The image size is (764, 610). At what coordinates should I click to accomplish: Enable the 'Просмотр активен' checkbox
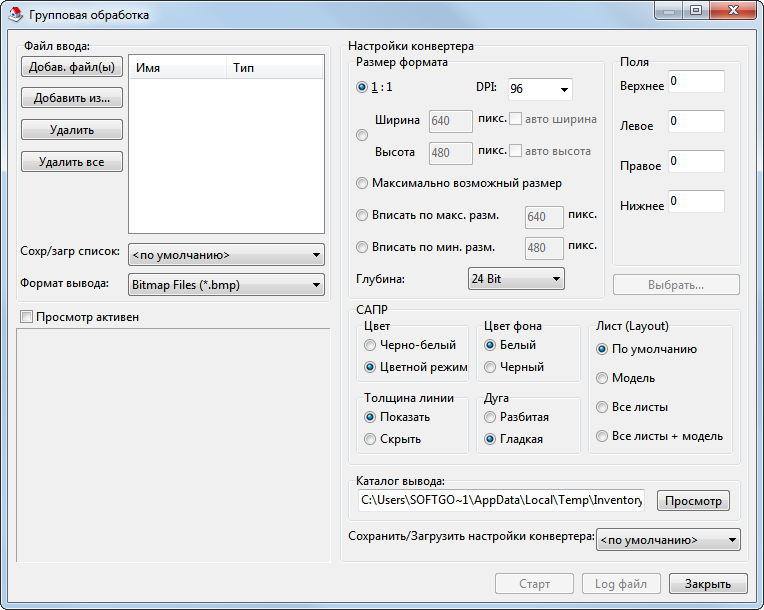click(x=27, y=317)
